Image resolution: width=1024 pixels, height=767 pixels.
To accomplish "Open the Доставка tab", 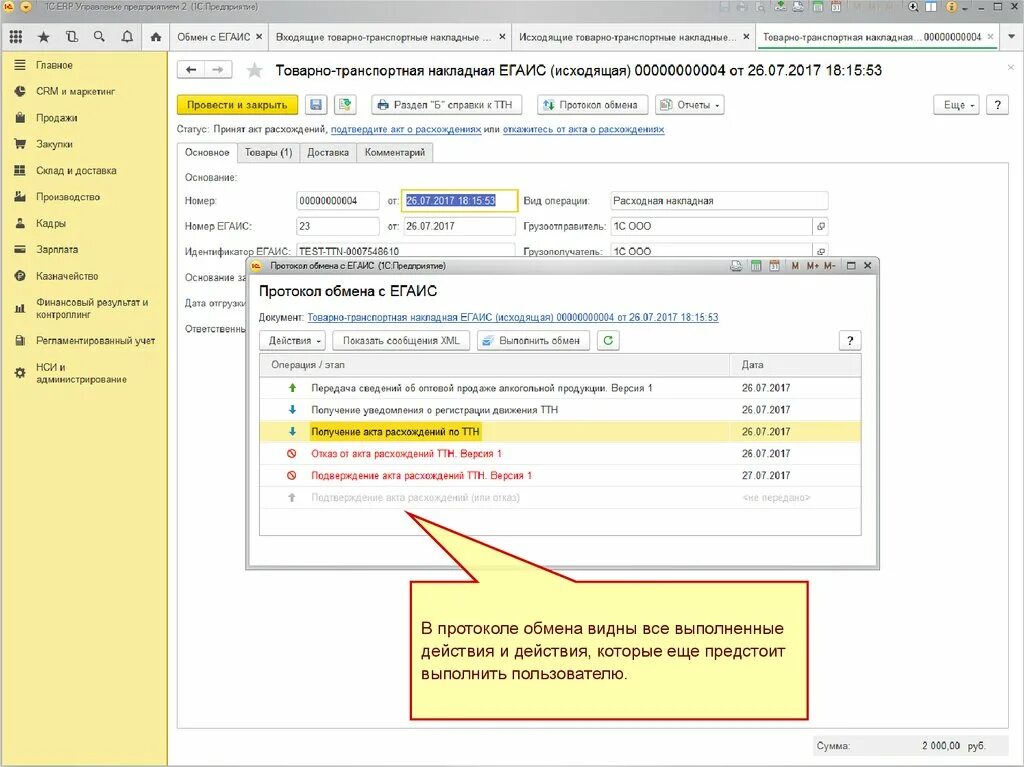I will point(328,152).
